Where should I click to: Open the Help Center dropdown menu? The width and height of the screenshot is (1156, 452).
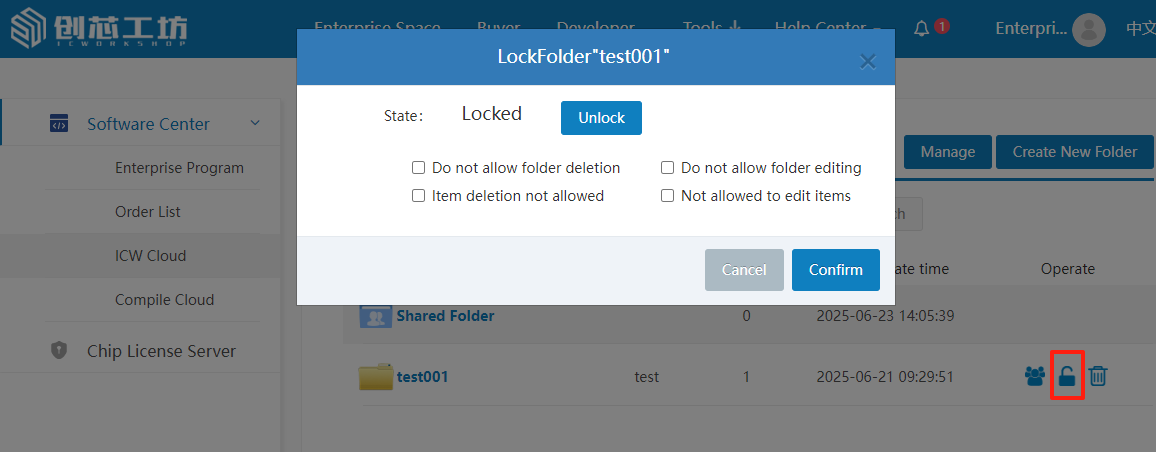click(x=827, y=28)
